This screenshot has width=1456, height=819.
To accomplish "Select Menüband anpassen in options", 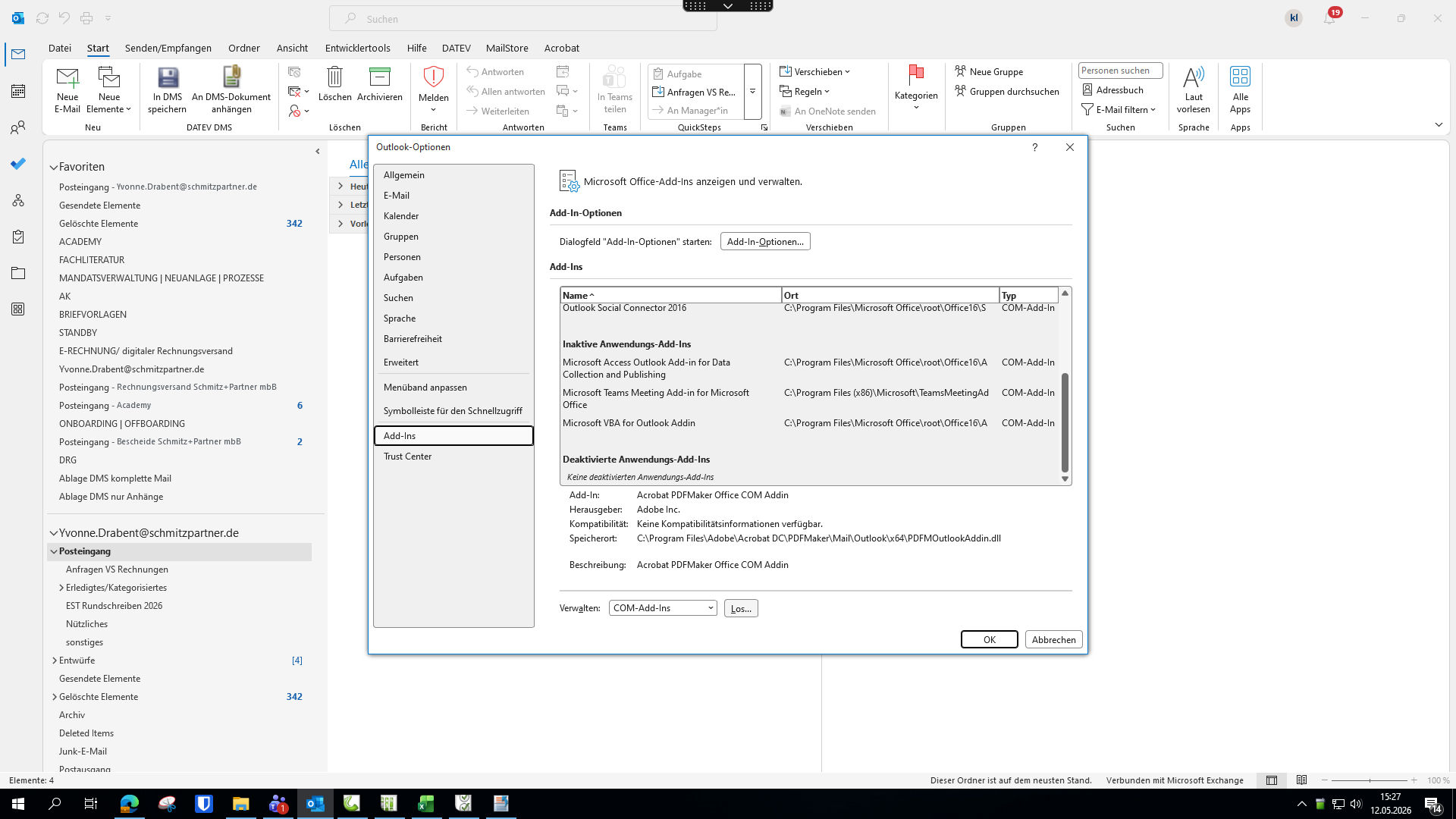I will click(453, 388).
